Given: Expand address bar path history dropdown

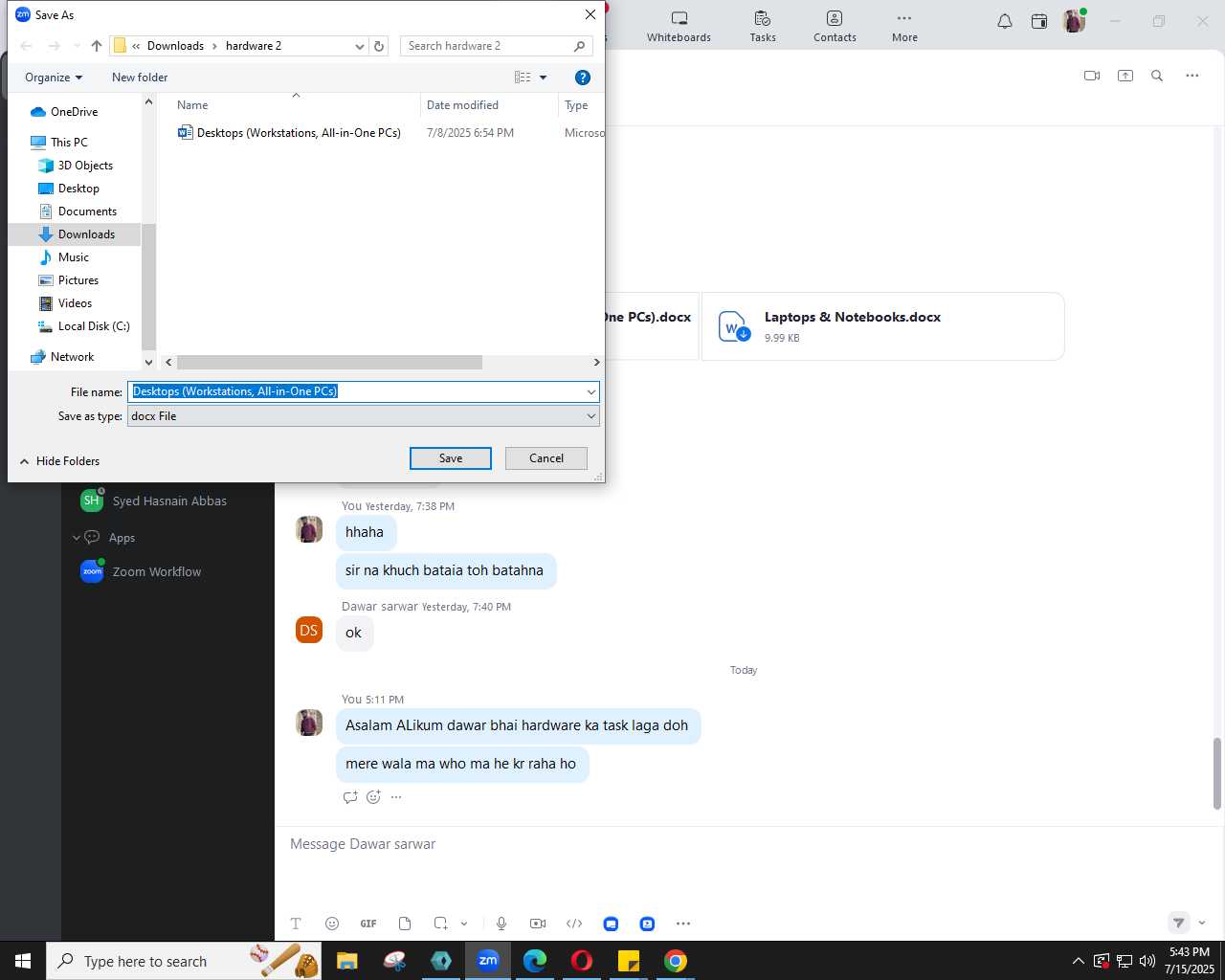Looking at the screenshot, I should (360, 46).
